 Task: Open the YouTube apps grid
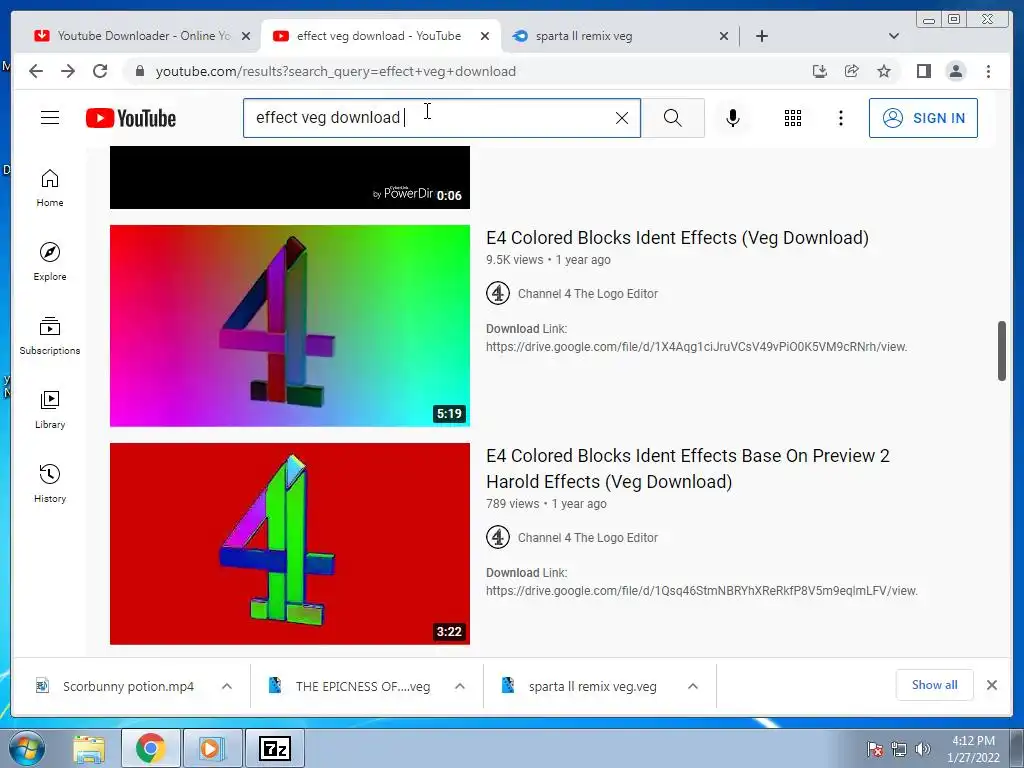[793, 118]
